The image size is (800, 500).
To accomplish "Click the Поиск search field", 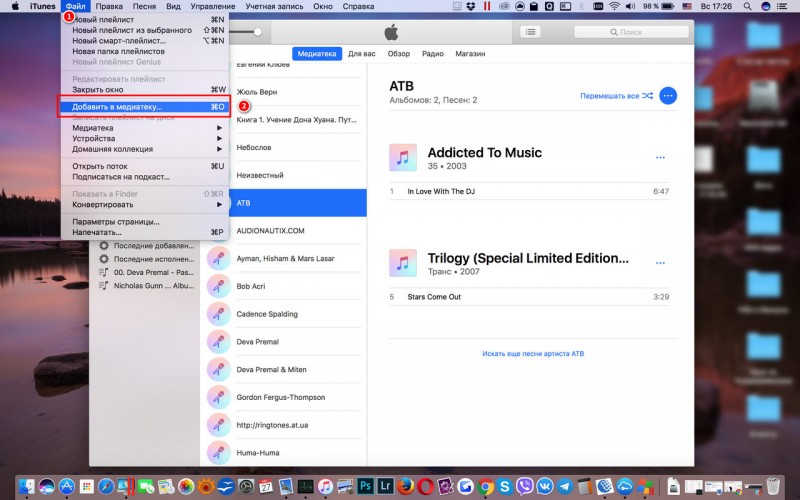I will [x=631, y=32].
